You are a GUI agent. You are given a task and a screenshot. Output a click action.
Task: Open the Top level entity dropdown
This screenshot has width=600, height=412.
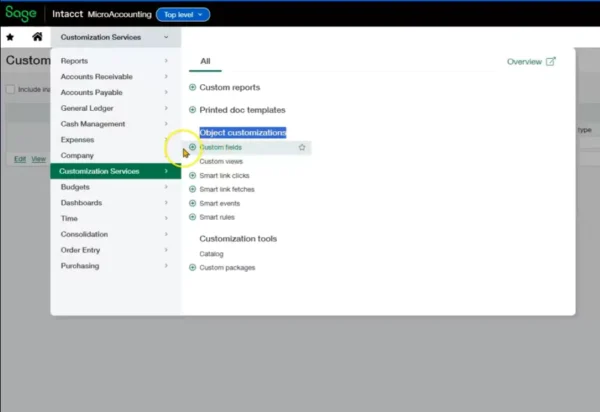click(x=183, y=15)
